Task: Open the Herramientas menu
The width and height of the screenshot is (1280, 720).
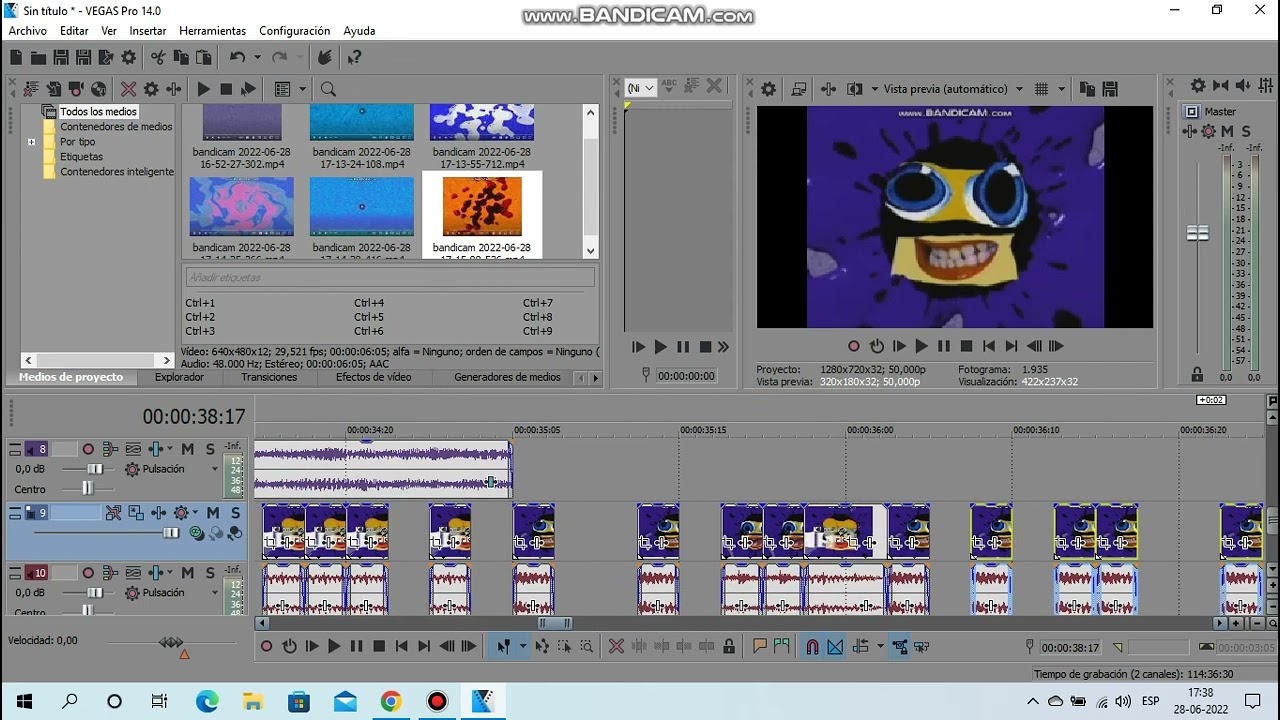Action: [x=212, y=31]
